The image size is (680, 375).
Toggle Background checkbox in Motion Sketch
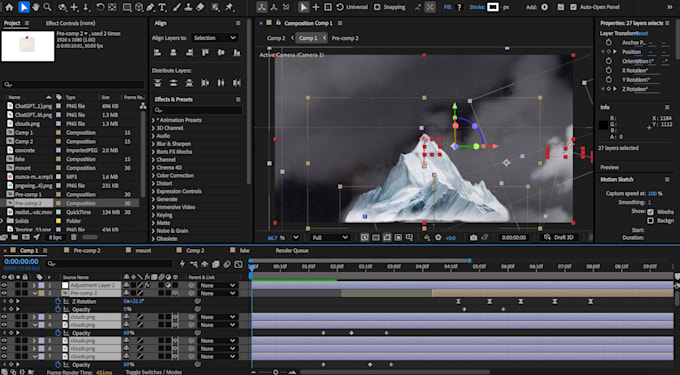(x=650, y=221)
